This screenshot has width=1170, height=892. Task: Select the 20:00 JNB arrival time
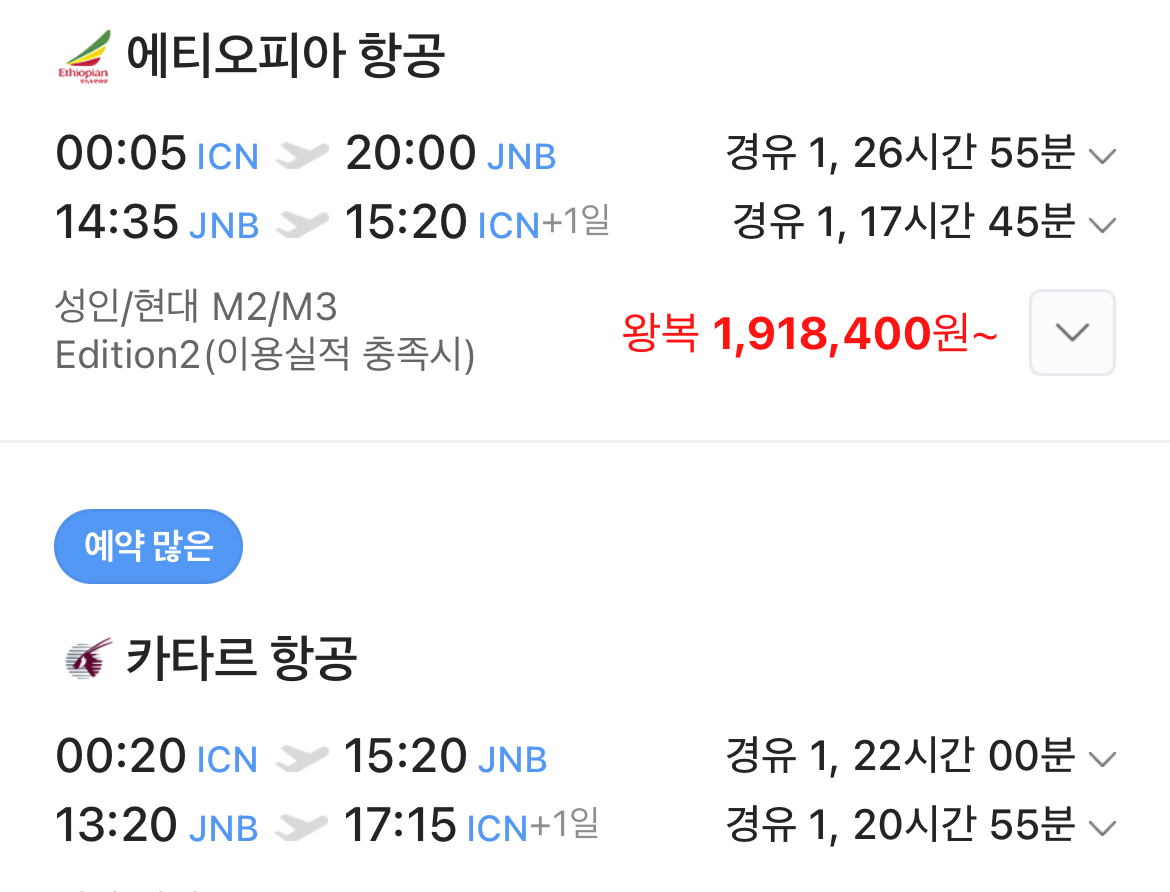(450, 155)
